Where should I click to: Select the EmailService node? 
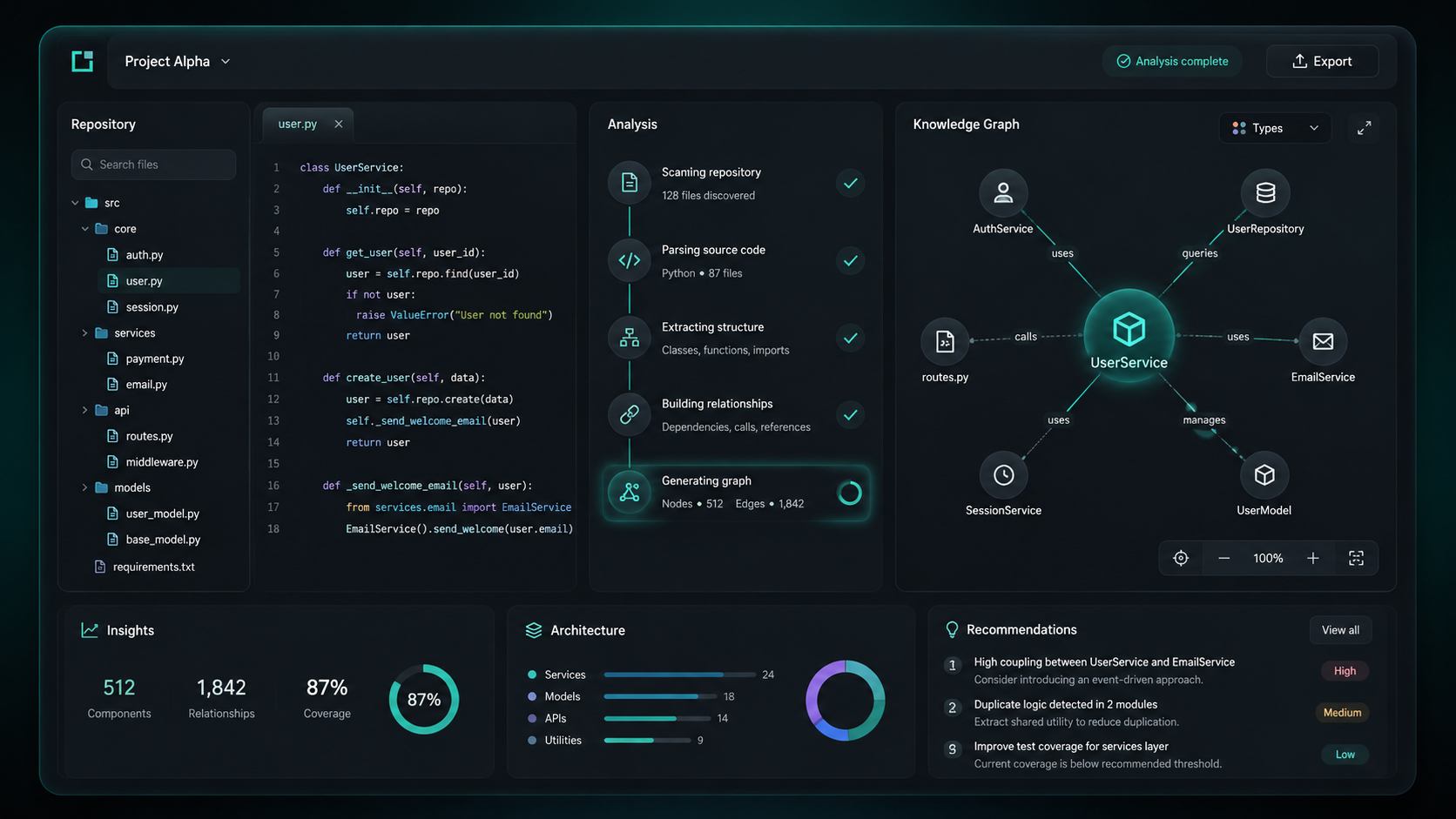[1323, 341]
